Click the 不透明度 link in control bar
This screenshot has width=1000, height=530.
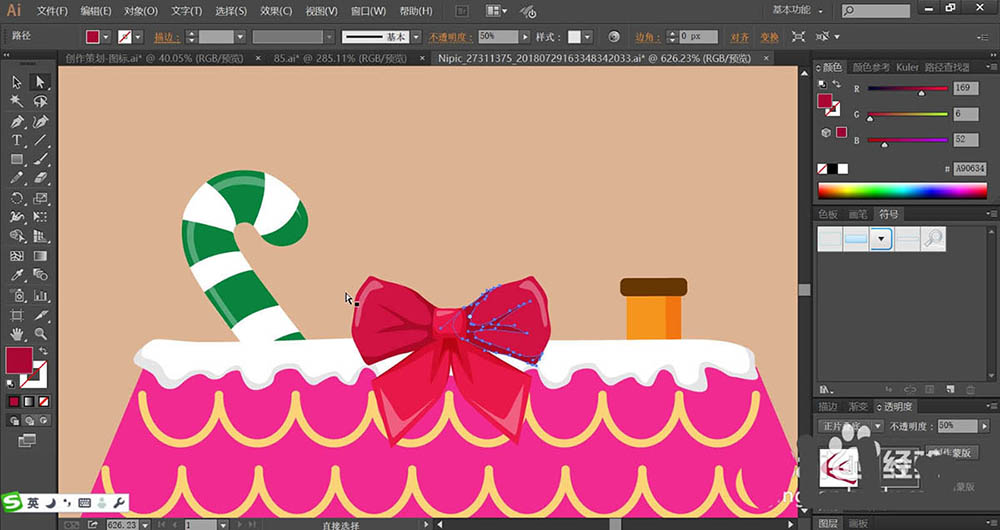point(450,37)
